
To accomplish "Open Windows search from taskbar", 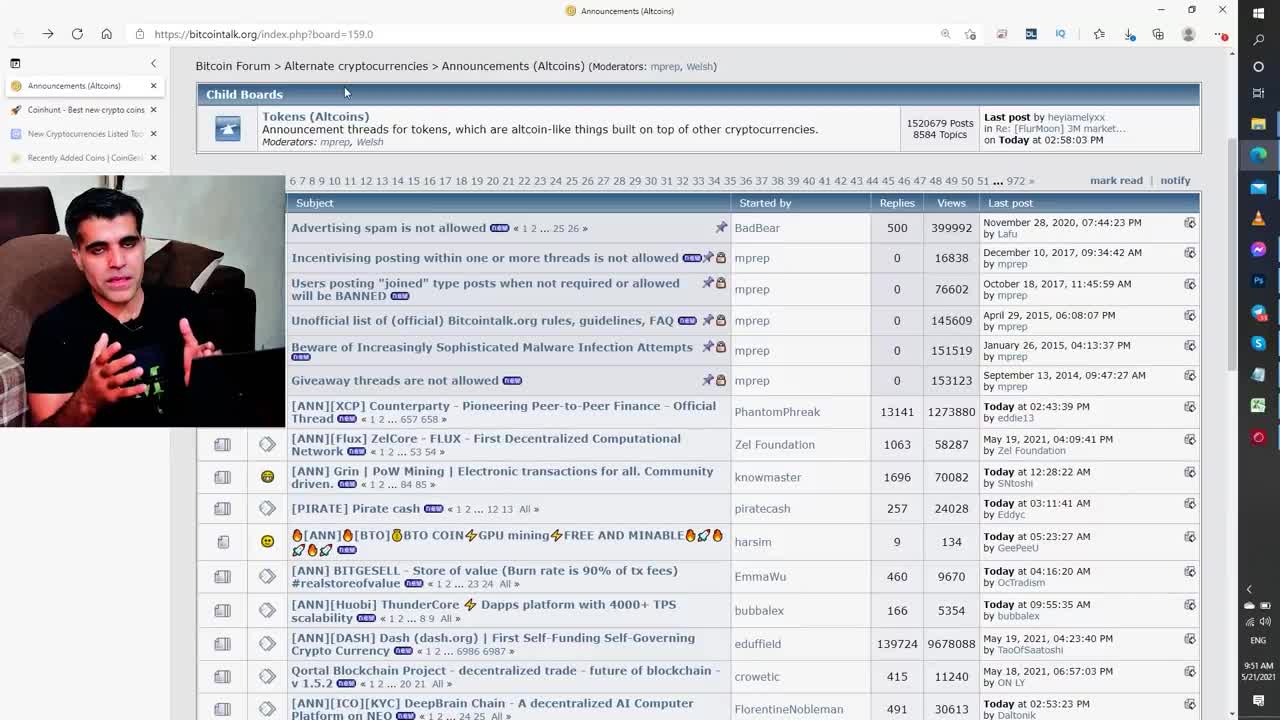I will (1258, 40).
